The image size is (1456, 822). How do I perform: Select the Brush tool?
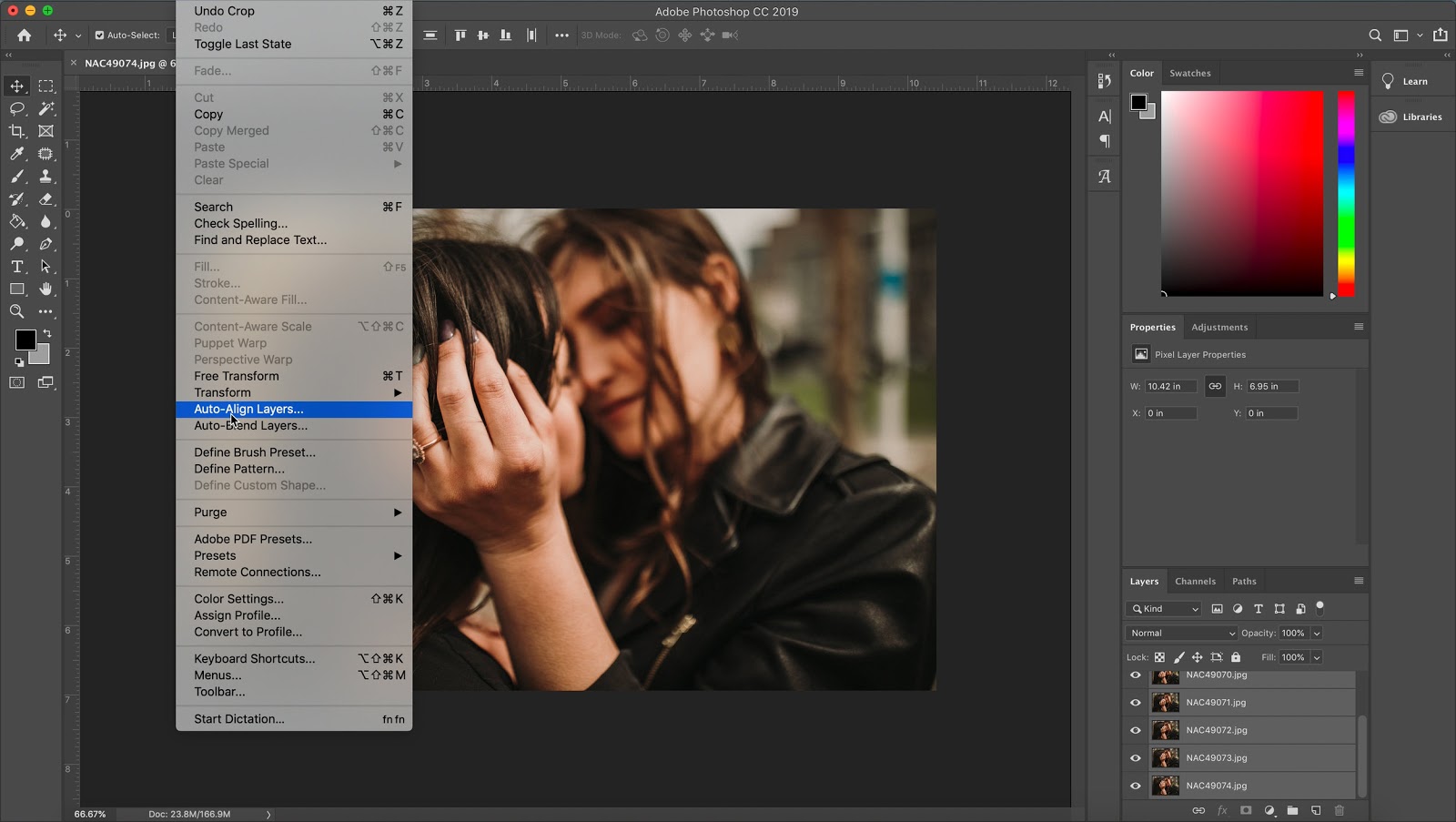click(16, 177)
